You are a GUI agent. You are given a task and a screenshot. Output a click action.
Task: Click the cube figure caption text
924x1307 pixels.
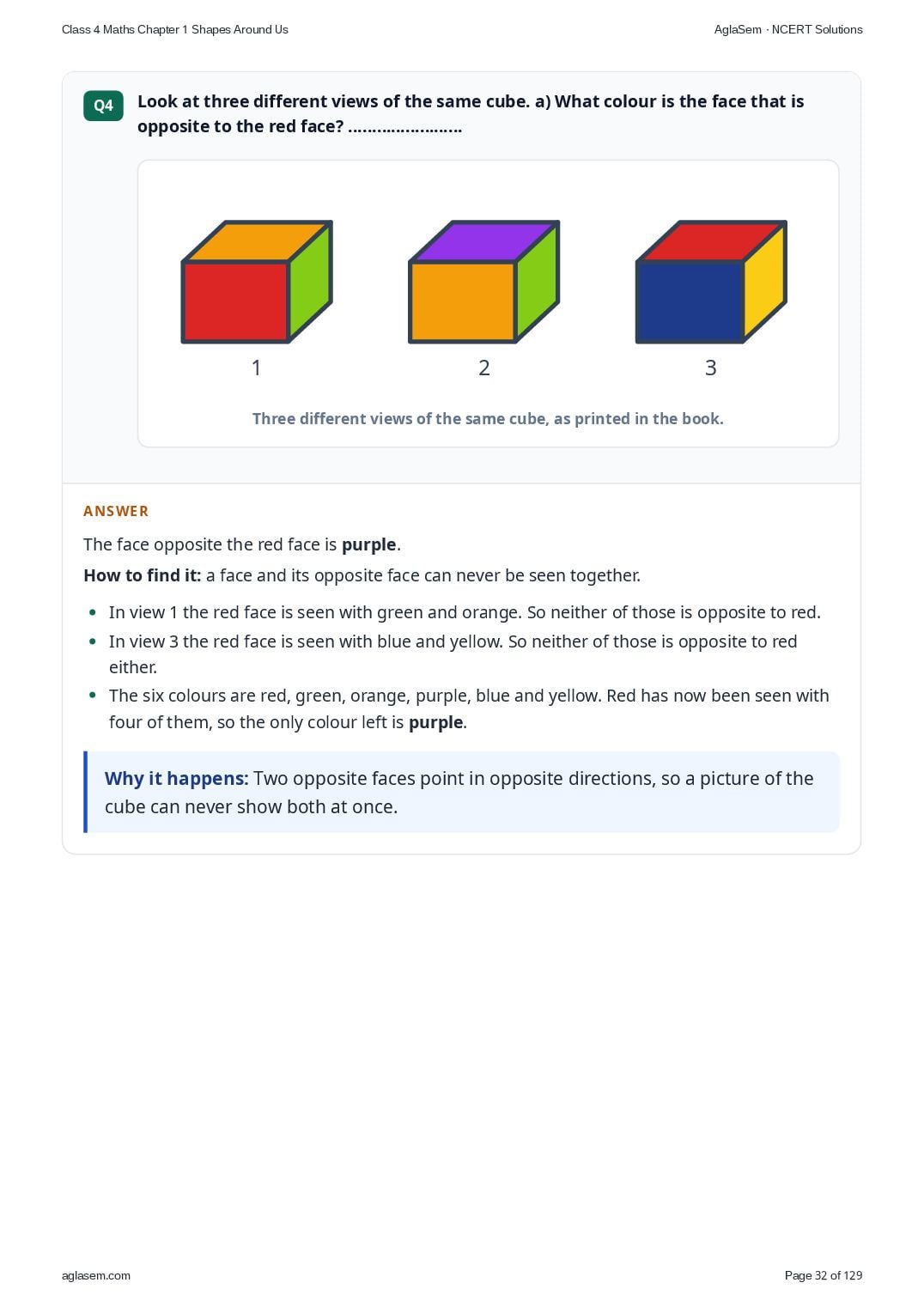click(488, 418)
